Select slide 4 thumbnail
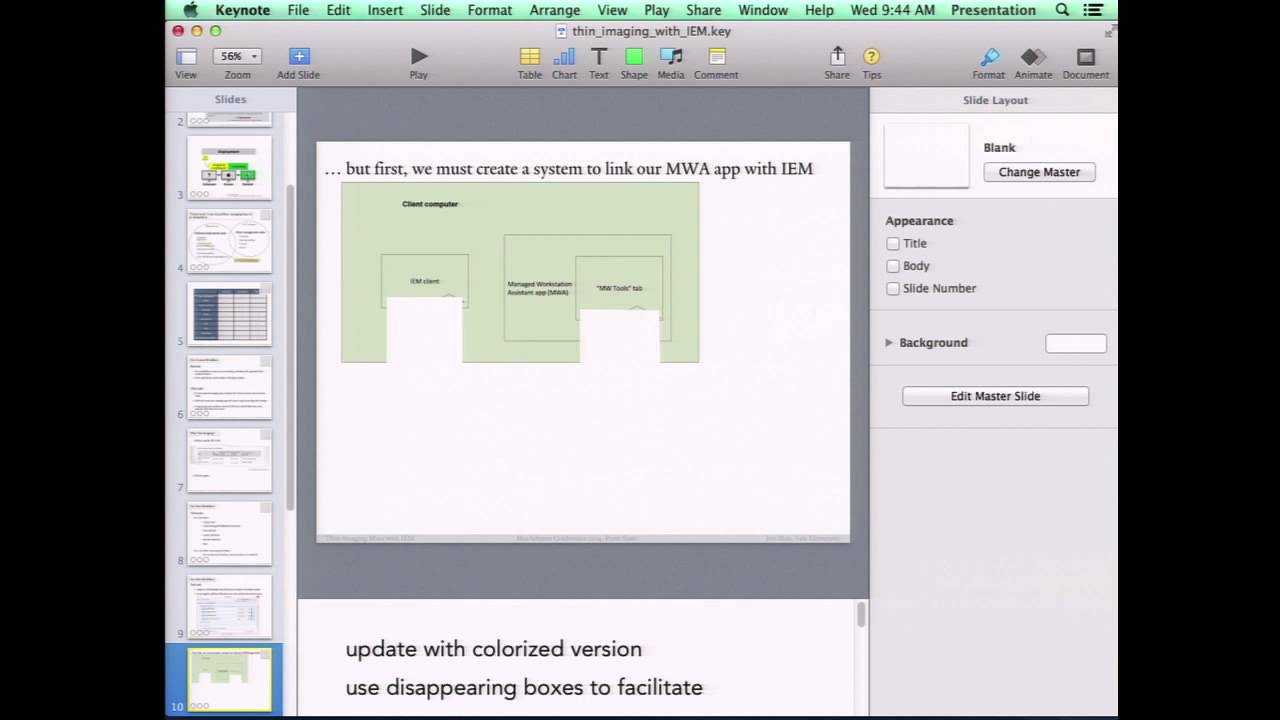Viewport: 1280px width, 720px height. point(229,240)
